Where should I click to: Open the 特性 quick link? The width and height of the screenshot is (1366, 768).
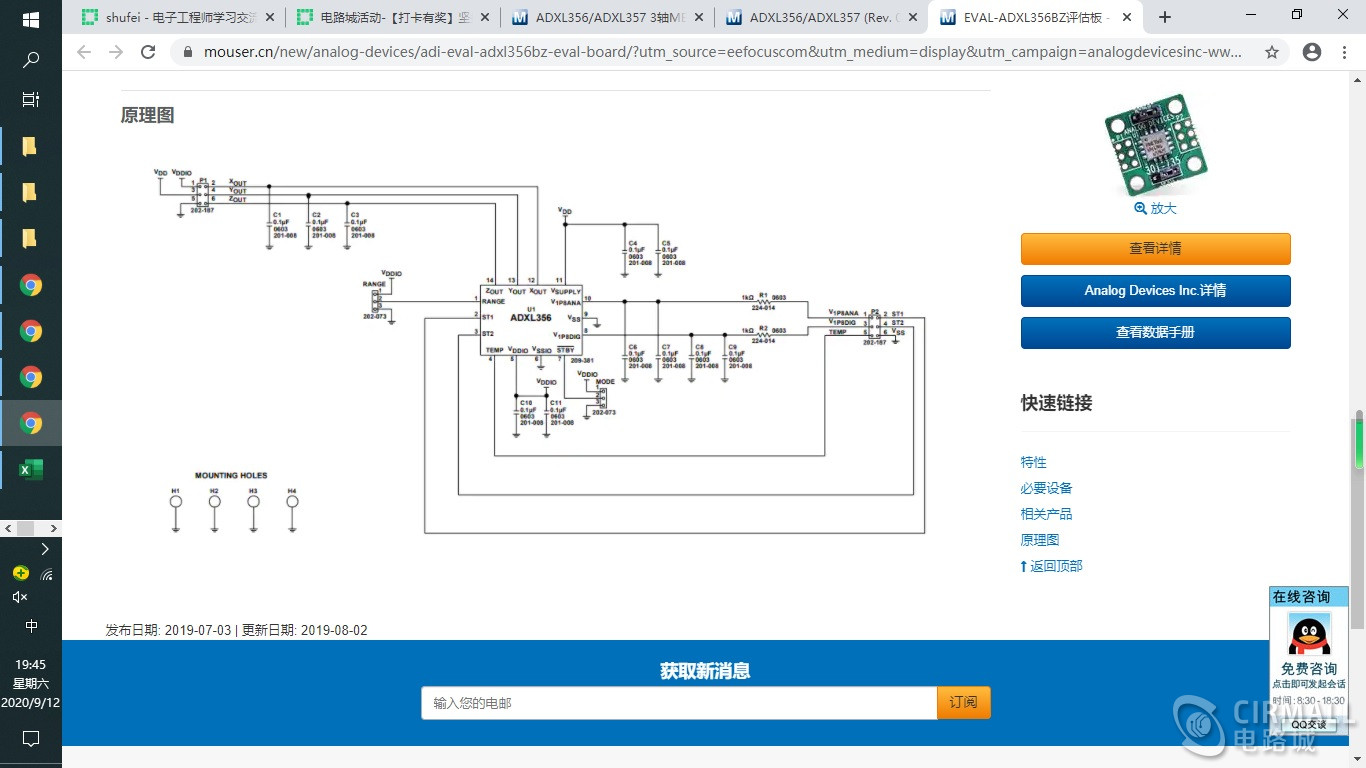(x=1033, y=462)
